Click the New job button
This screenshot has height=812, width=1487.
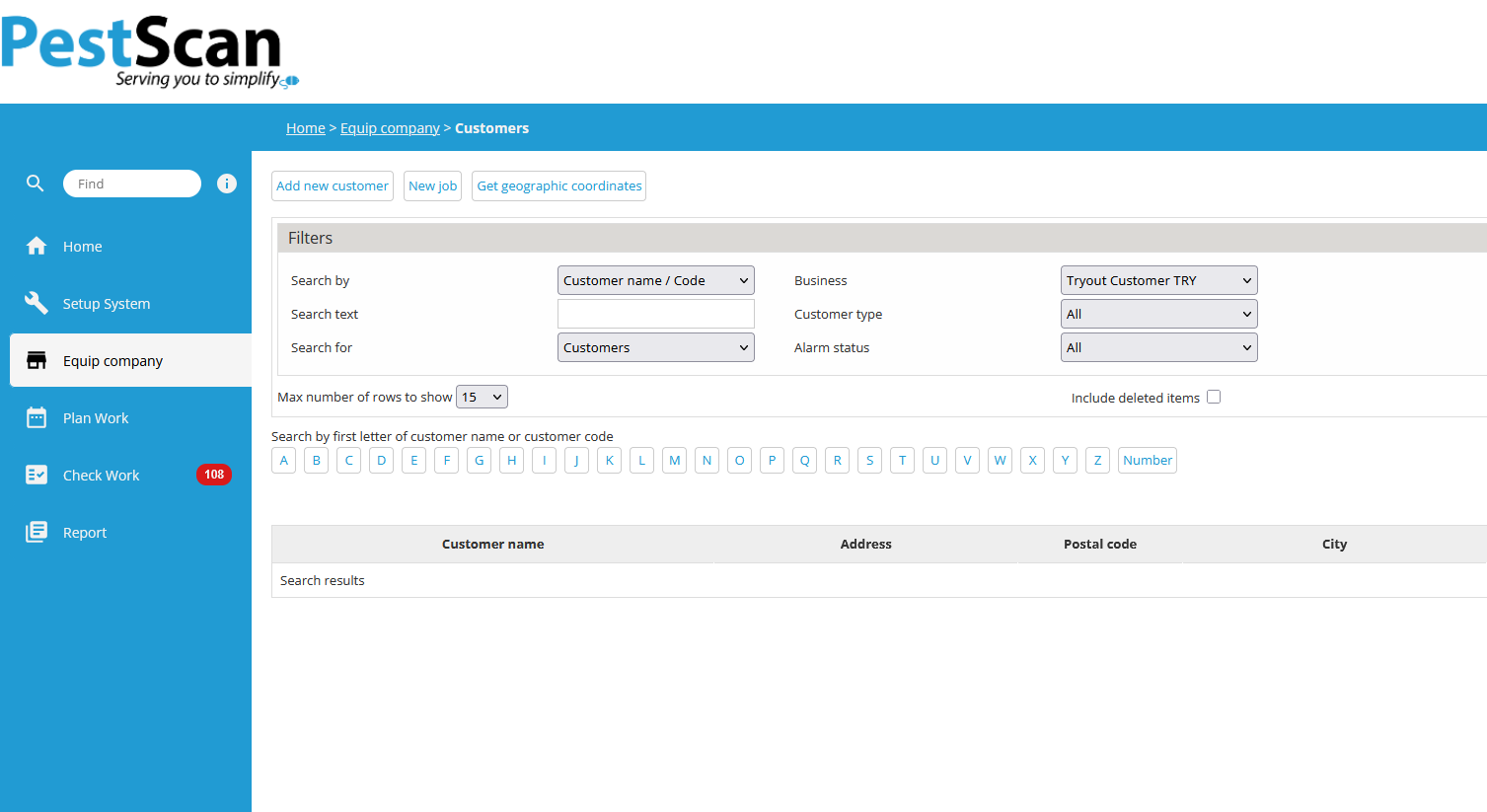pyautogui.click(x=433, y=185)
